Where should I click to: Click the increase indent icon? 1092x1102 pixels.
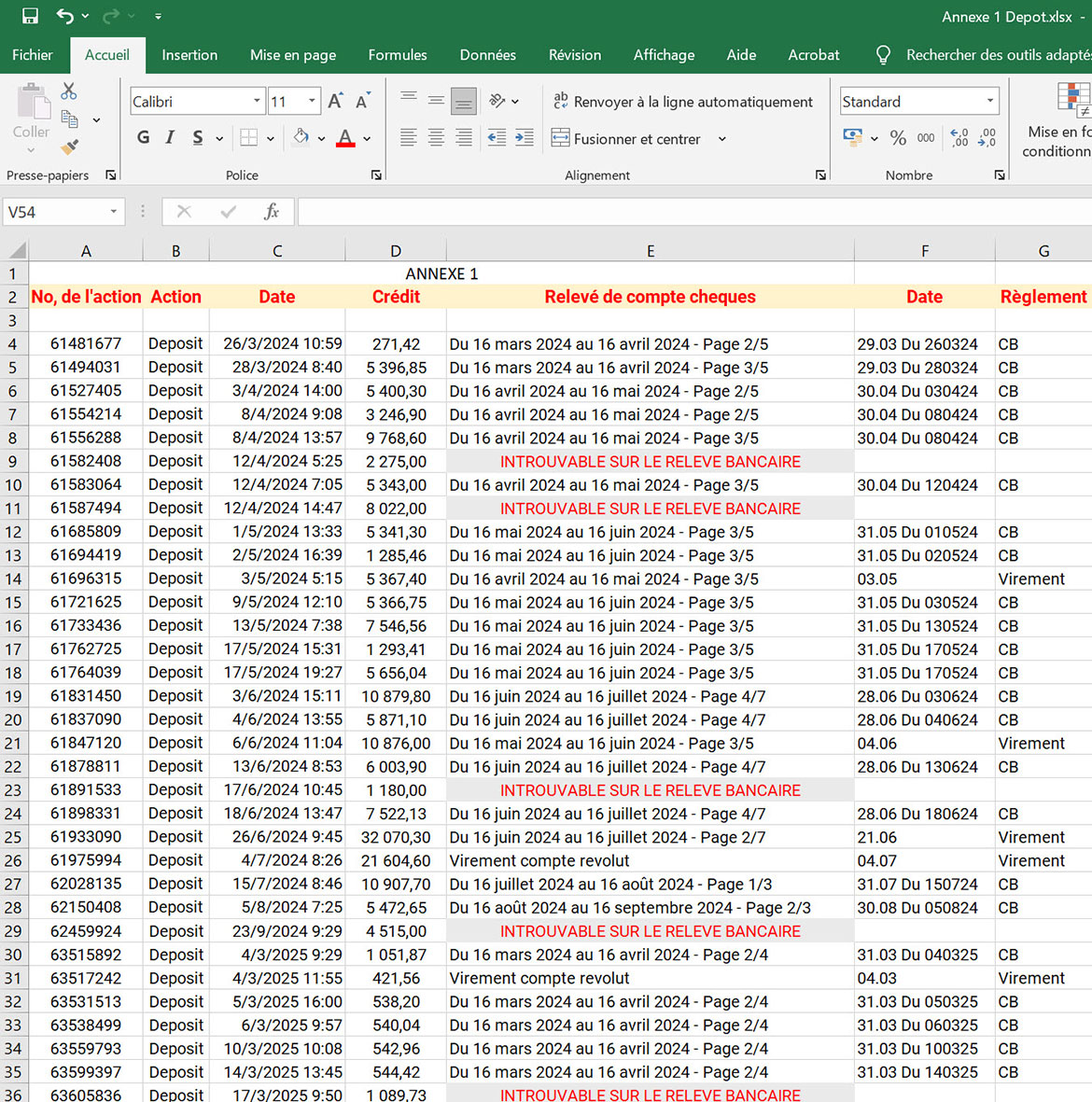point(525,138)
